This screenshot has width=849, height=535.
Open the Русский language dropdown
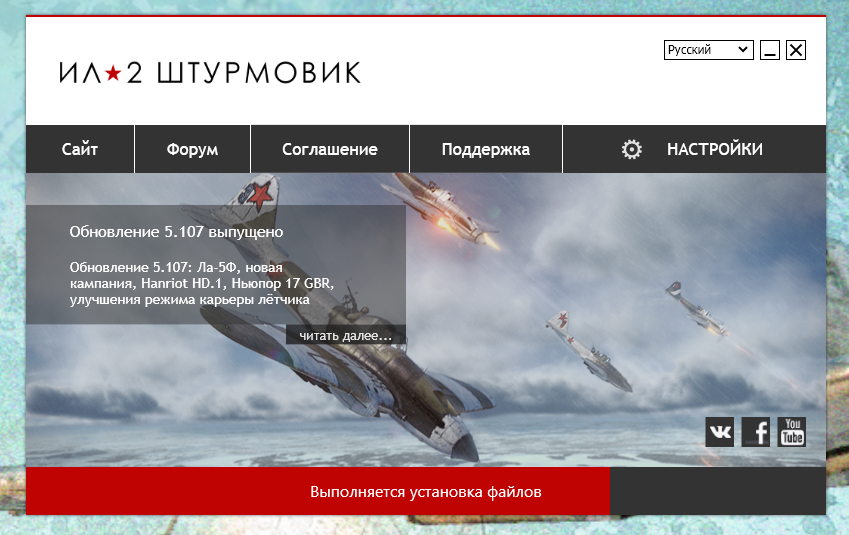point(708,50)
